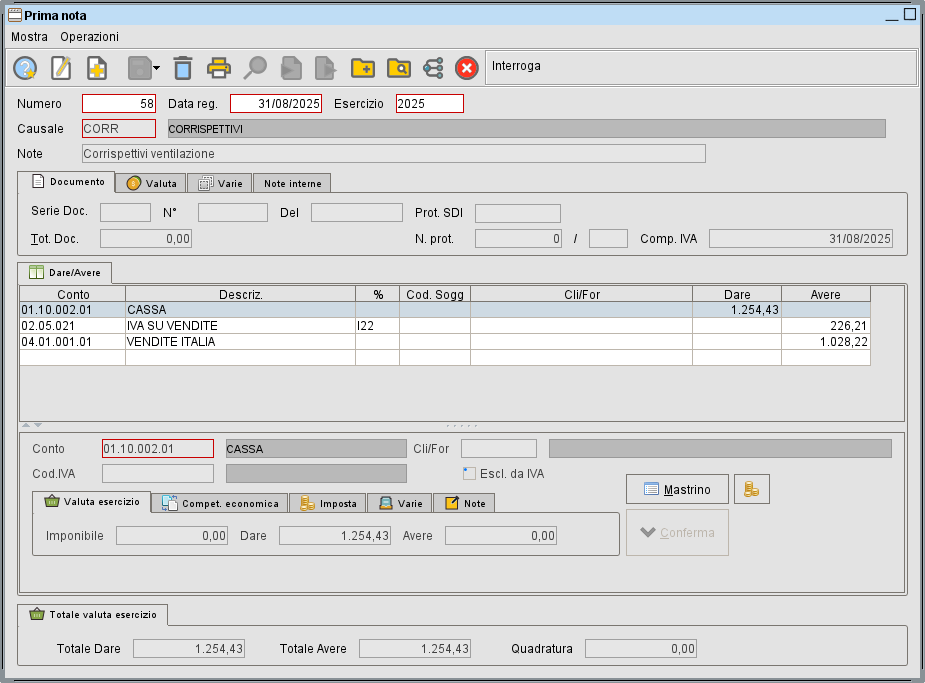Print the prima nota with the printer icon
Image resolution: width=925 pixels, height=683 pixels.
click(x=219, y=68)
